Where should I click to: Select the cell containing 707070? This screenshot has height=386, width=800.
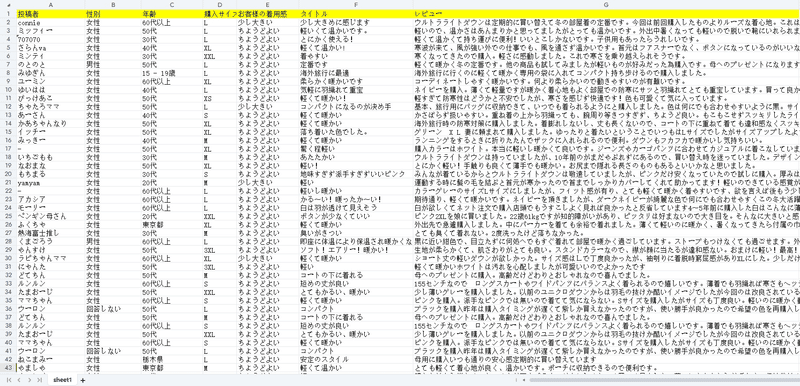(51, 39)
